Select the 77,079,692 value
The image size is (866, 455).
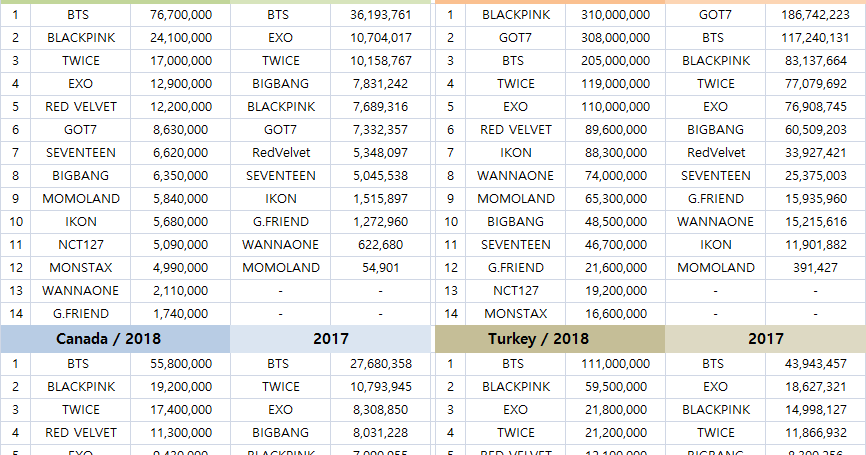coord(816,84)
